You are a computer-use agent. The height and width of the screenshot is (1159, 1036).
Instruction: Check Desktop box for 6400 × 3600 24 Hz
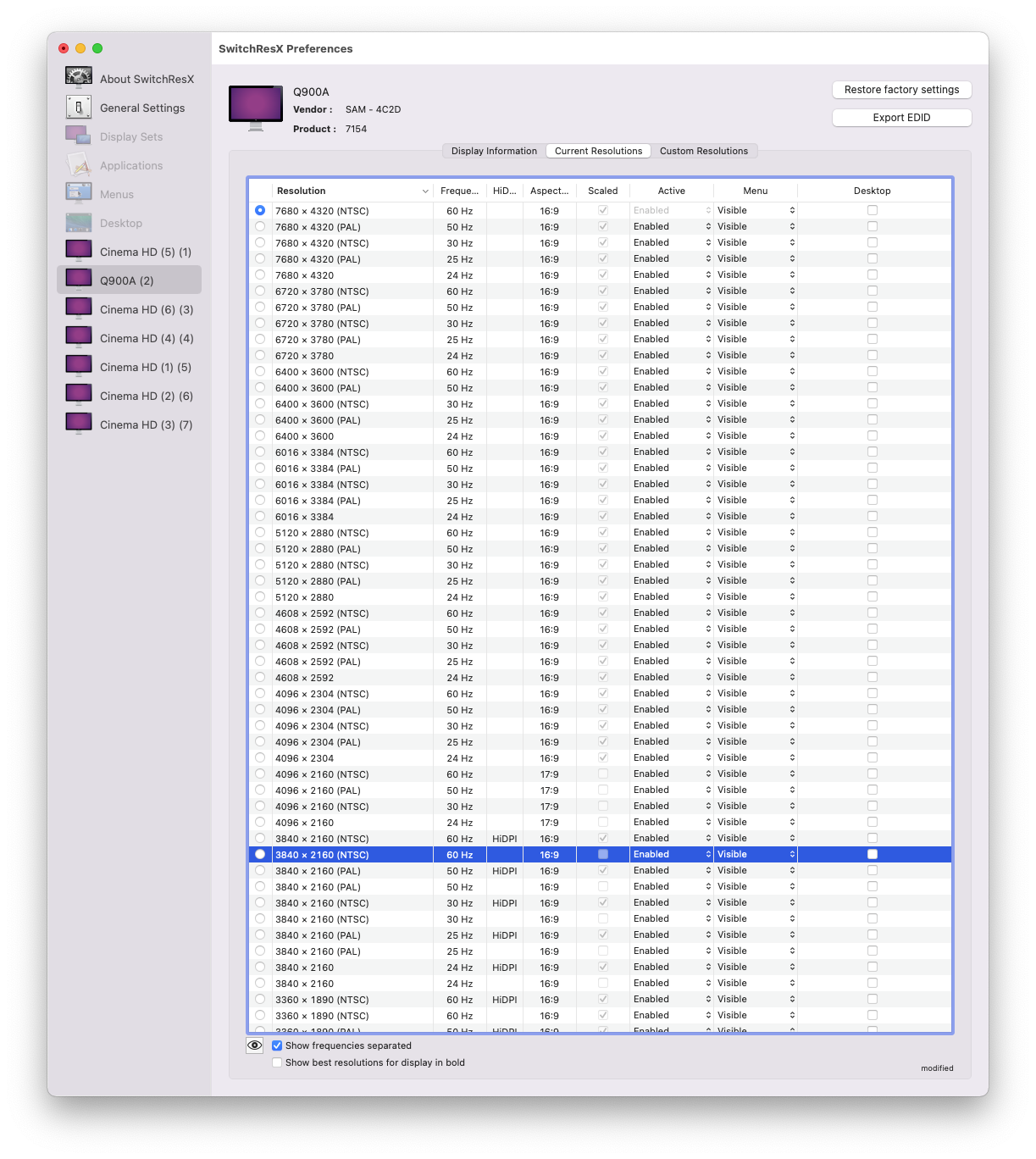tap(873, 435)
